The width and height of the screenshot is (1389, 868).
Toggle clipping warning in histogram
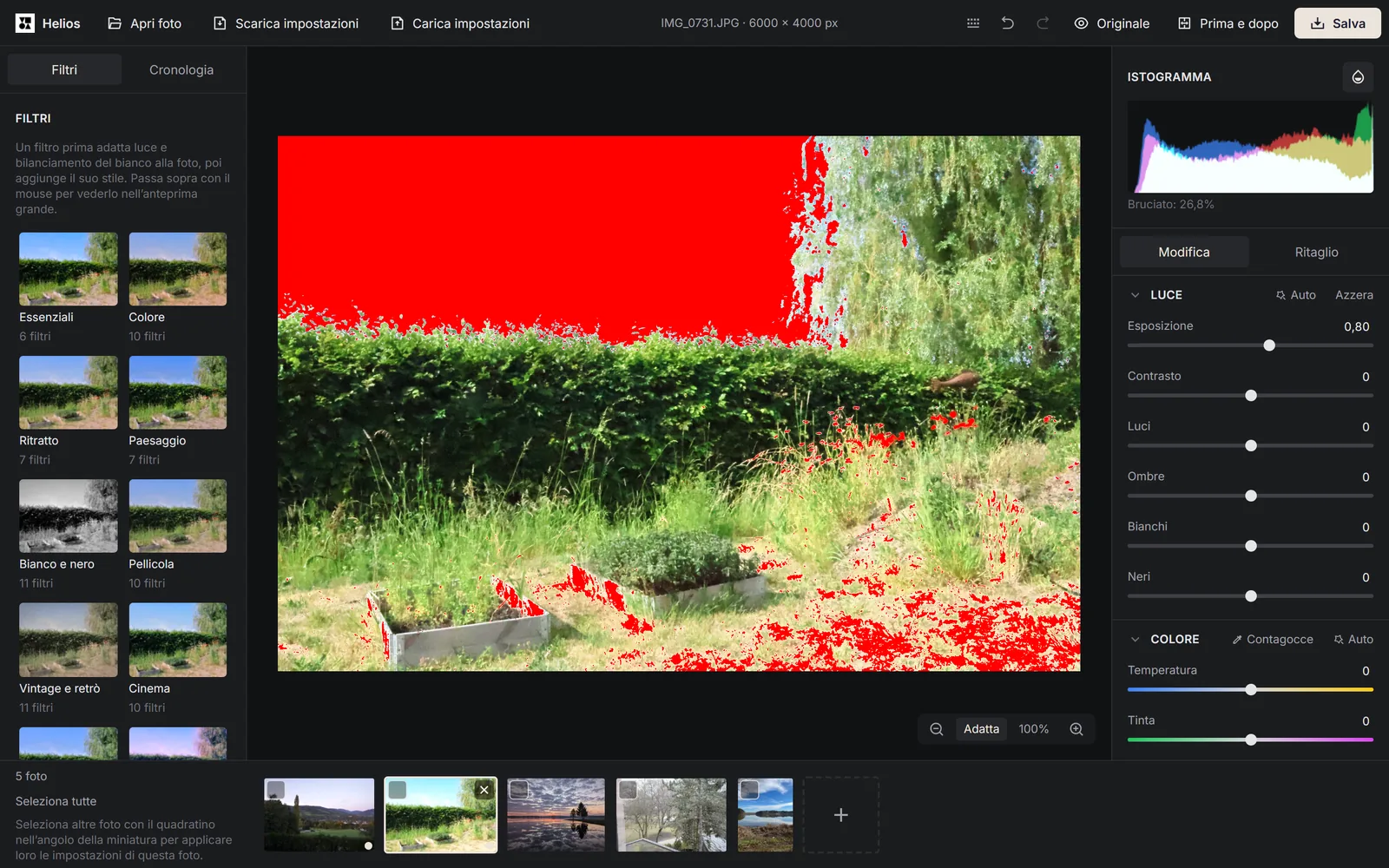point(1358,77)
